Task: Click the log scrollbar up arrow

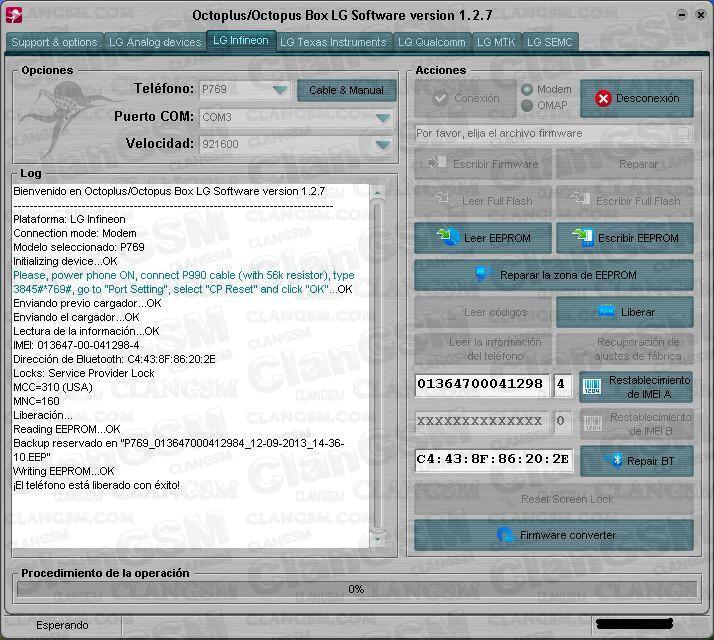Action: [x=377, y=192]
